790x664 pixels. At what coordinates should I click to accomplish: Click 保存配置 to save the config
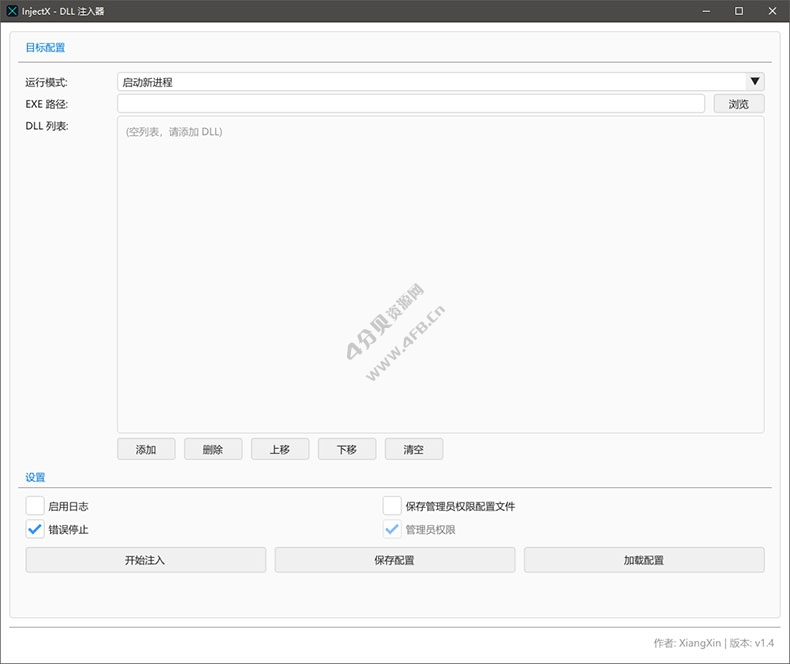pyautogui.click(x=395, y=560)
